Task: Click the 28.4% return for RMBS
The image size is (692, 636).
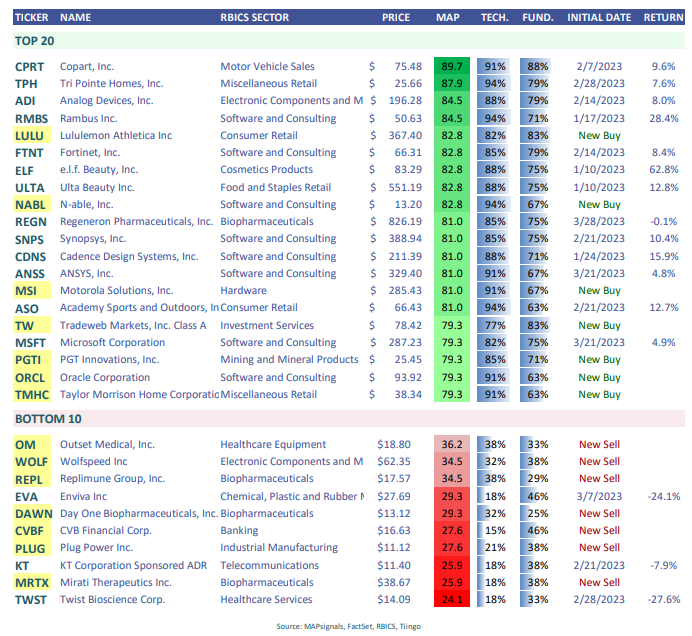Action: click(664, 118)
